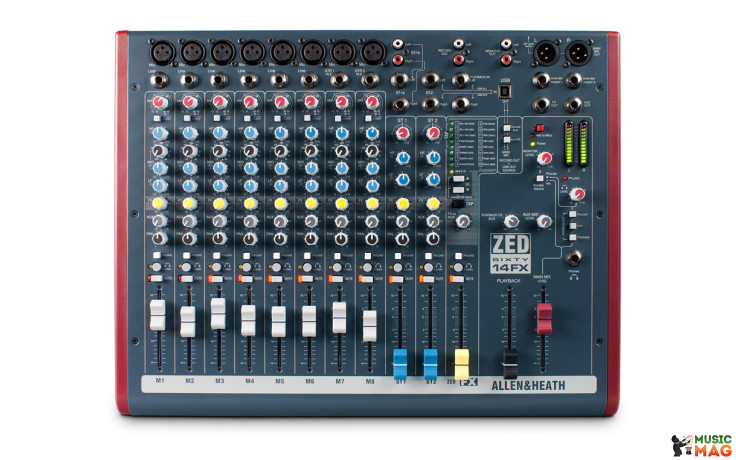Viewport: 736px width, 460px height.
Task: Click the Playback to Aux knob
Action: [x=511, y=222]
